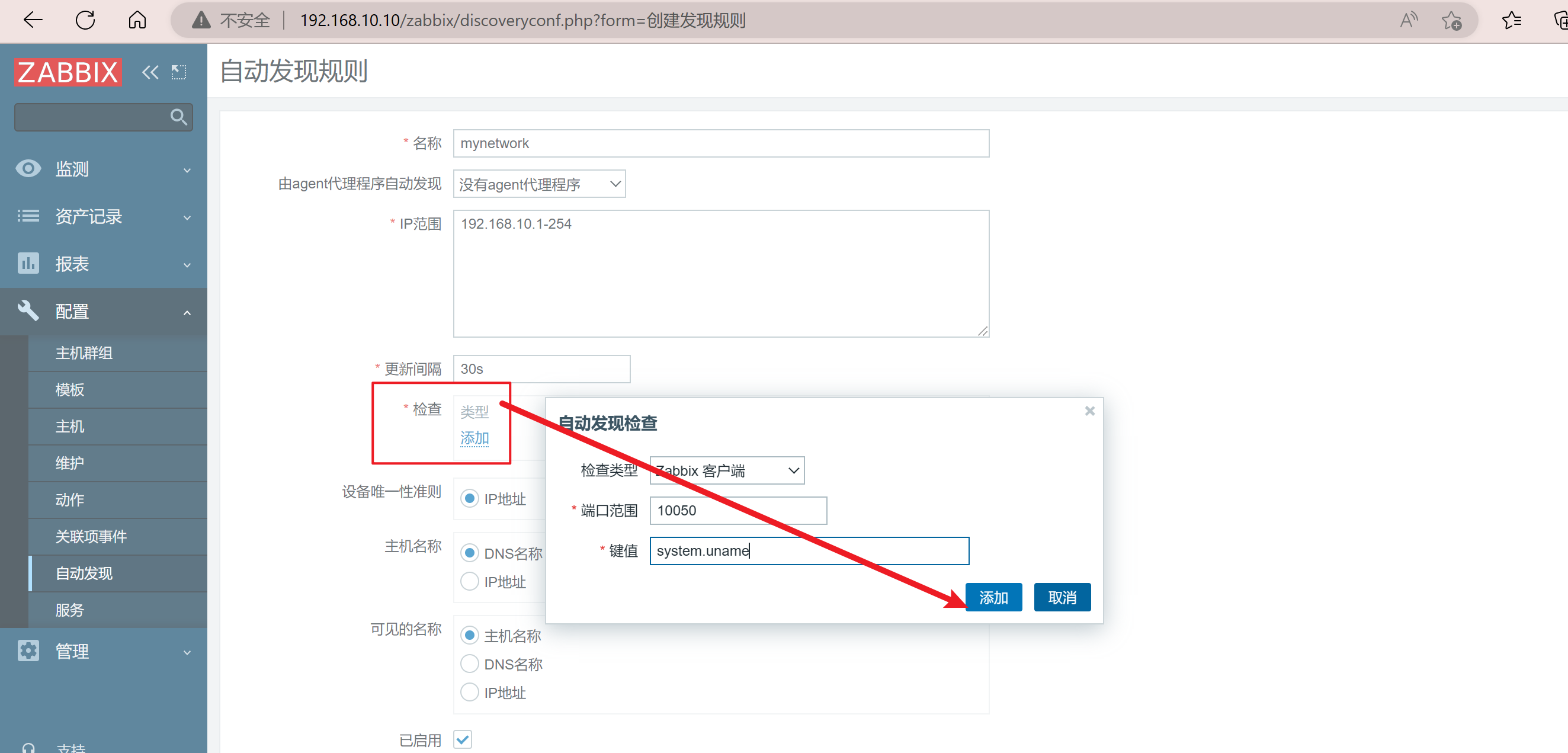Add this page to favorites star
The image size is (1568, 753).
point(1452,21)
